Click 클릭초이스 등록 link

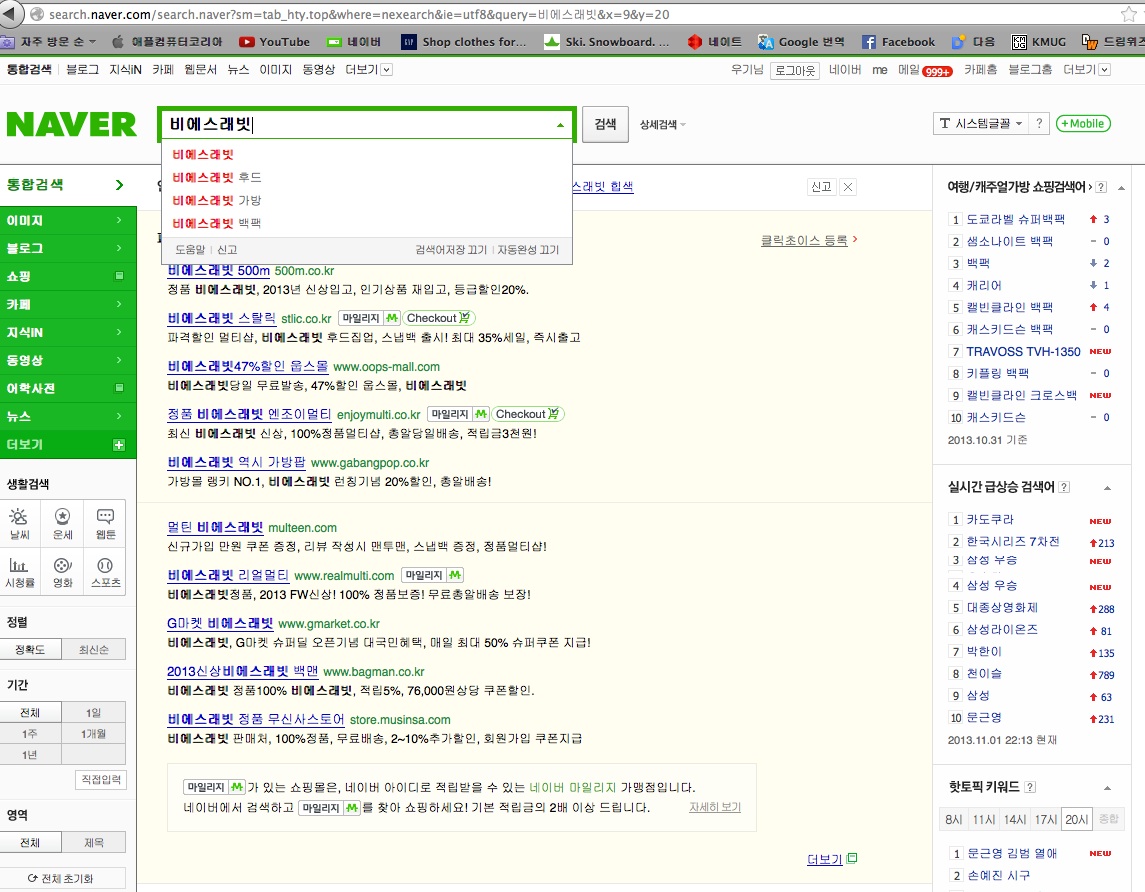click(x=804, y=240)
